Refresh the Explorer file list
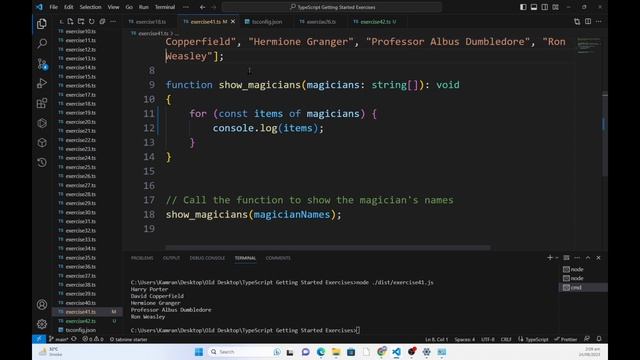 pos(91,22)
